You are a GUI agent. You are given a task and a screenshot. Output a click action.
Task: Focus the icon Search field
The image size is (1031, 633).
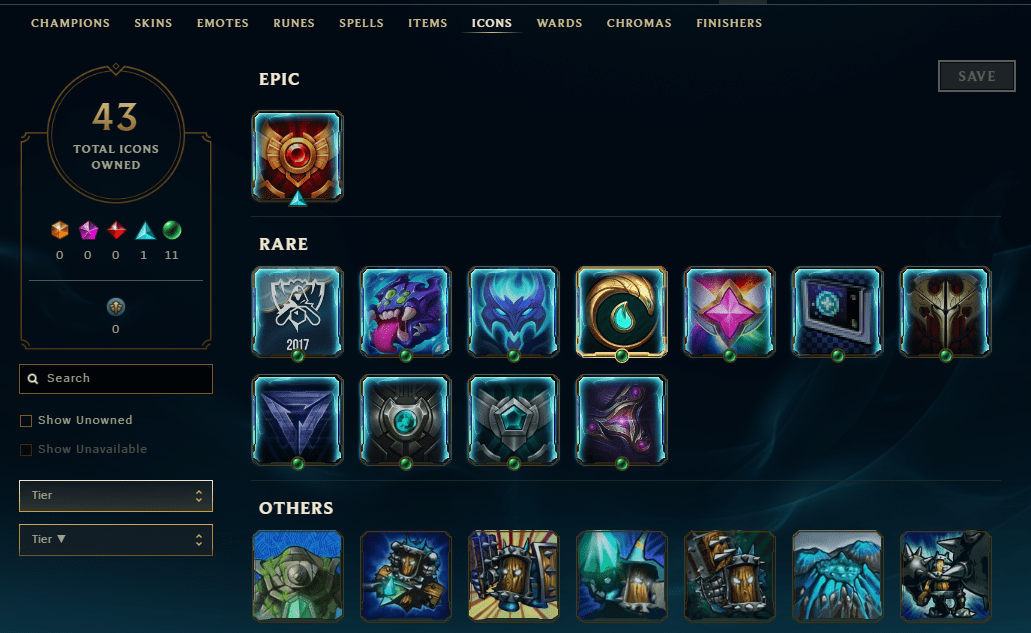pos(116,379)
